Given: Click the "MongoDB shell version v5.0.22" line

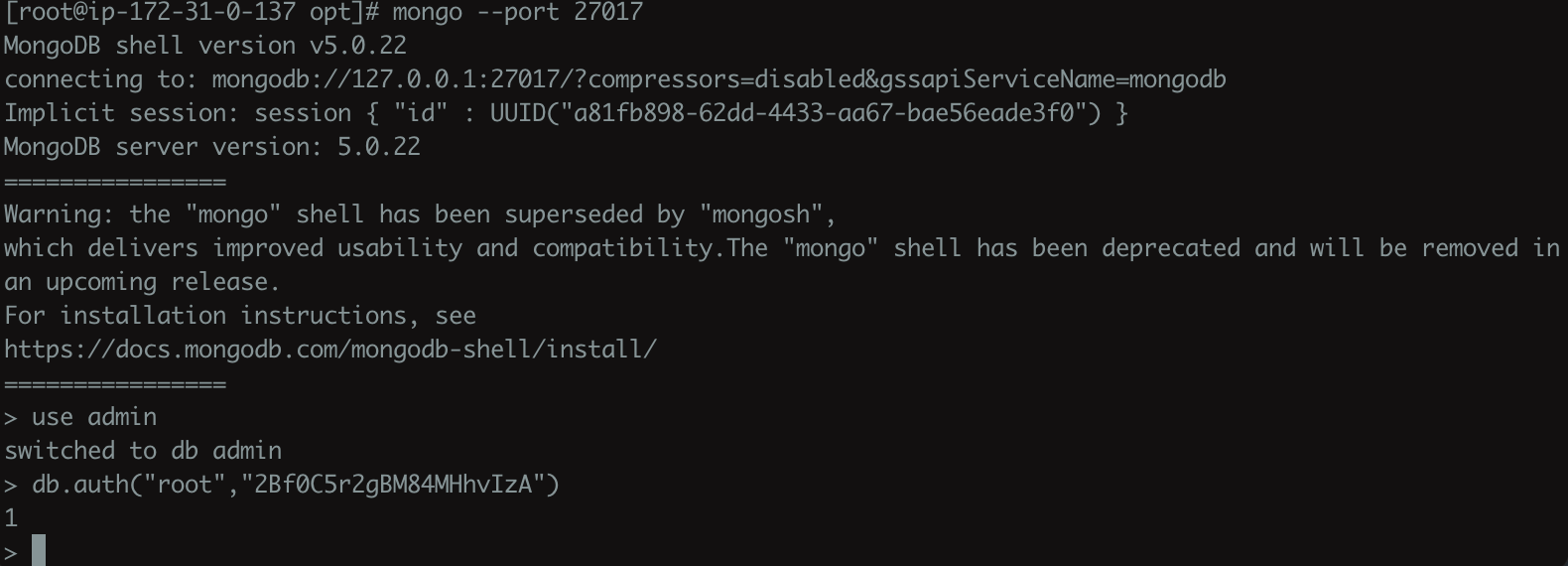Looking at the screenshot, I should [204, 46].
